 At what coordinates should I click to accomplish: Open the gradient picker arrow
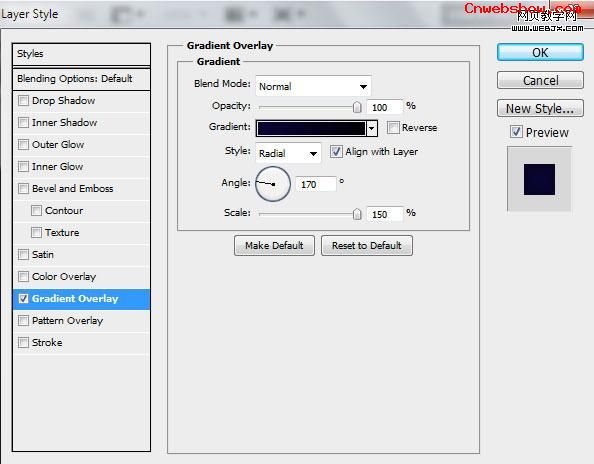tap(372, 128)
